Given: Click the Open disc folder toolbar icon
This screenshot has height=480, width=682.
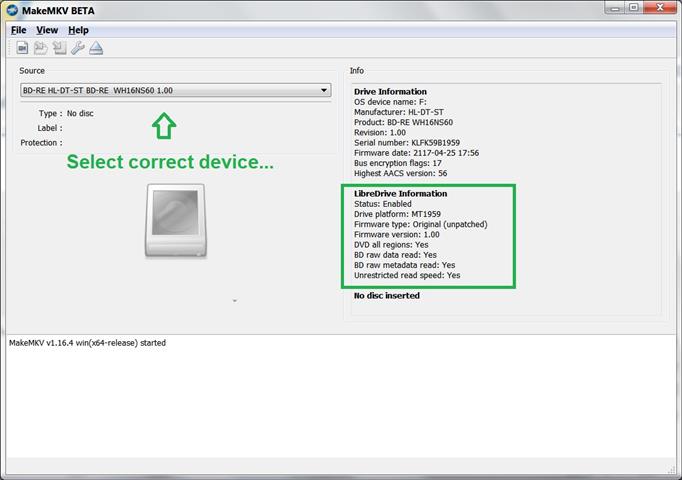Looking at the screenshot, I should click(40, 48).
